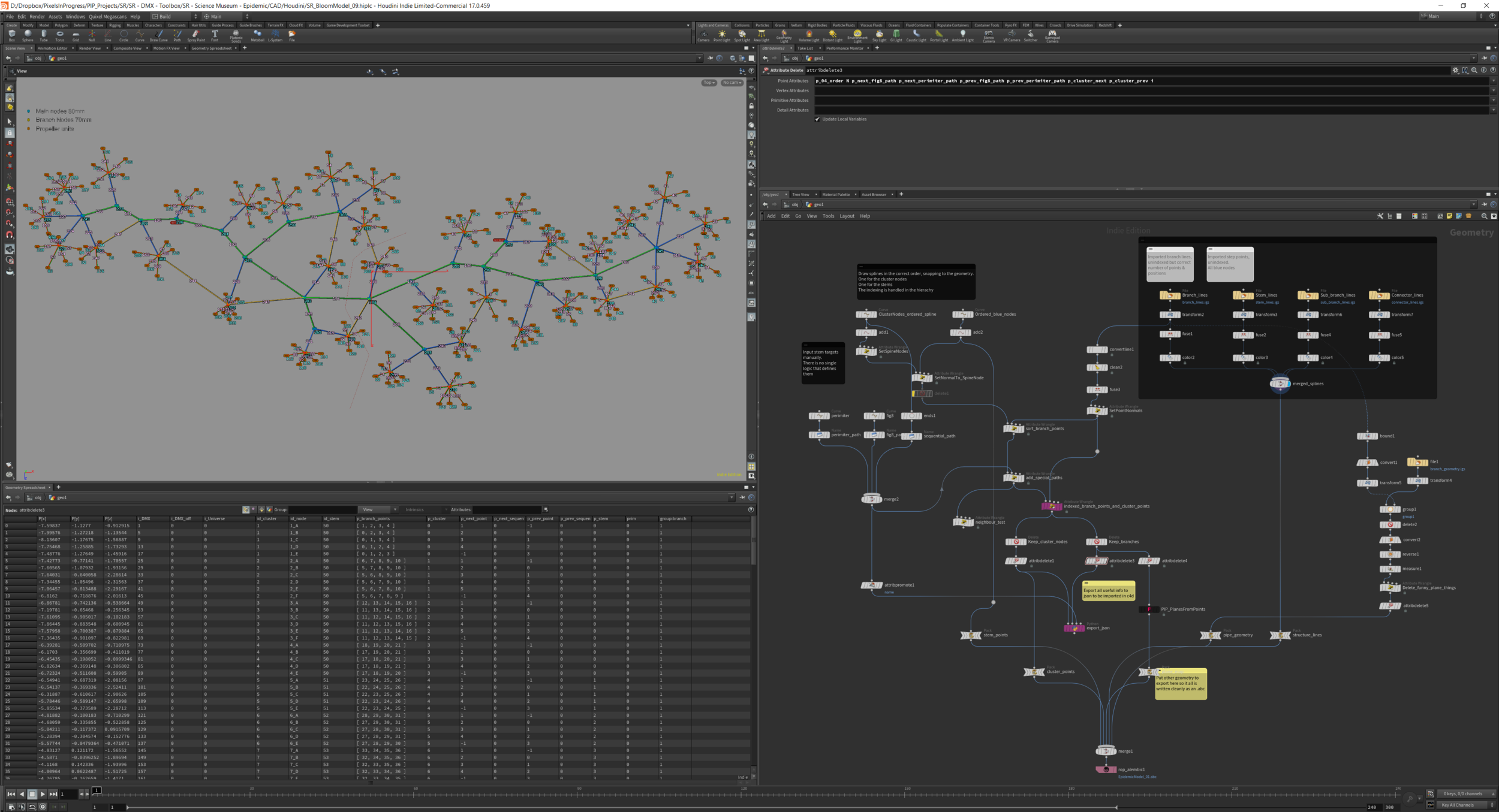Click the Layout menu in network editor
The image size is (1499, 812).
tap(847, 216)
